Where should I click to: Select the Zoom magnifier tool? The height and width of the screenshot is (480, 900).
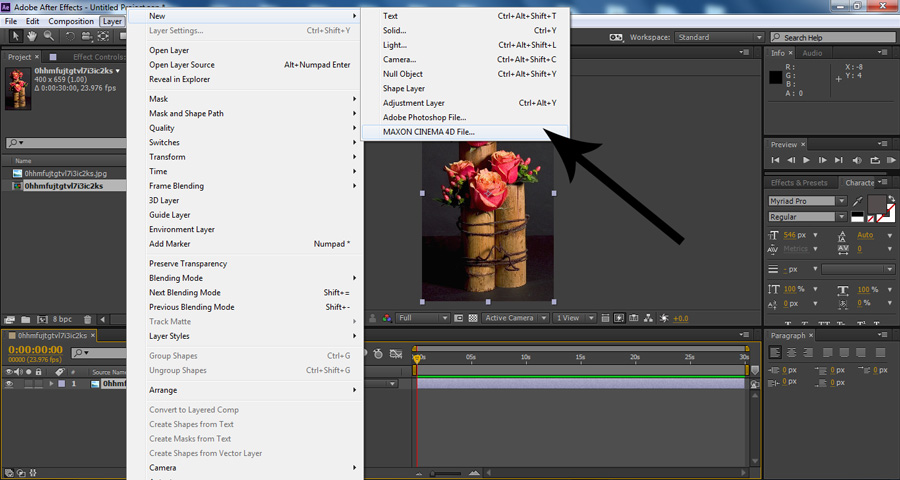tap(49, 36)
